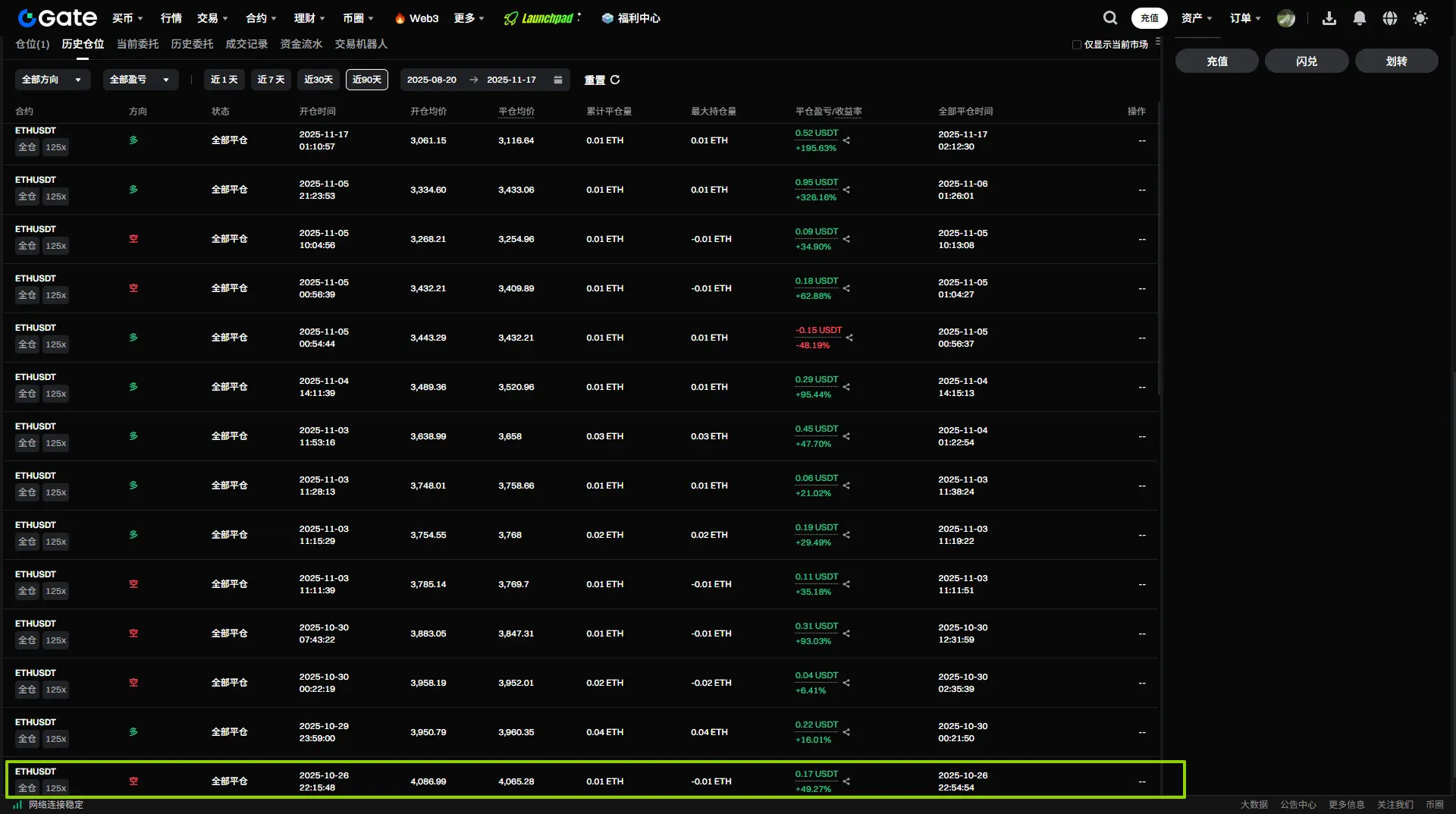Toggle 仅显示当前市场 checkbox
Screen dimensions: 1456x814
coord(1077,45)
